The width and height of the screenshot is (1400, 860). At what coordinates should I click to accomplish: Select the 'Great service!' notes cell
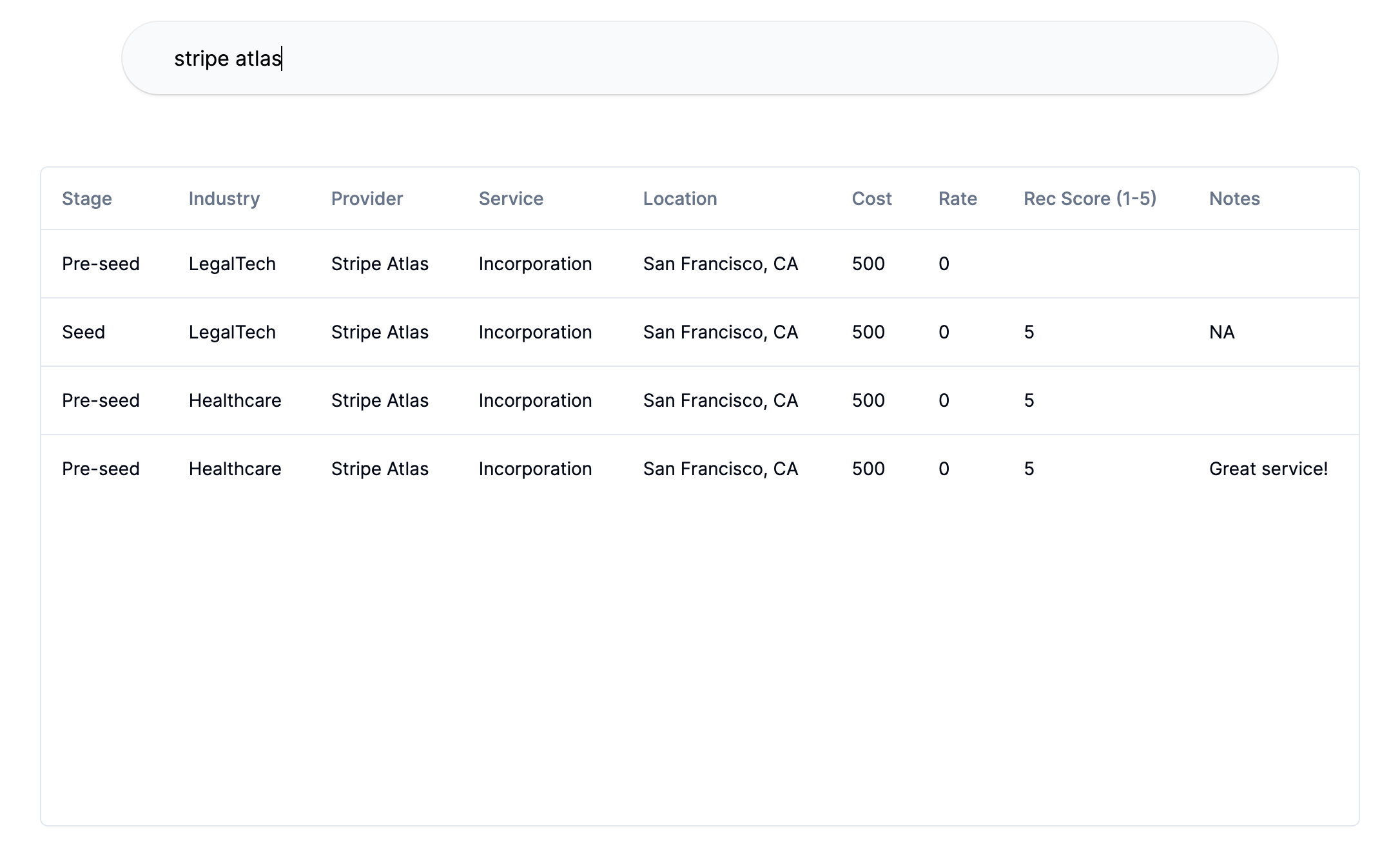(1269, 469)
